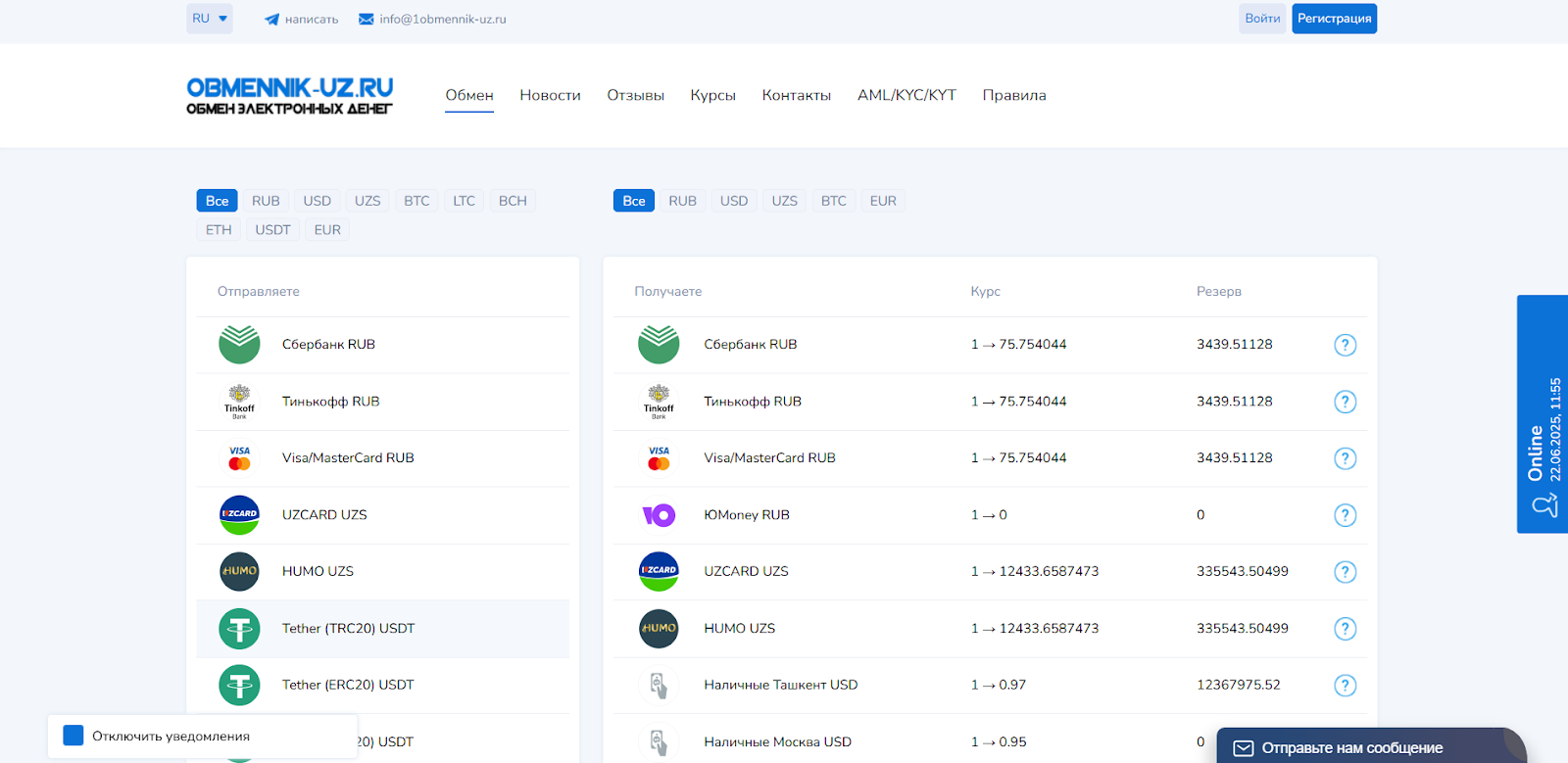Viewport: 1568px width, 763px height.
Task: Click the 12367975.52 reserve value
Action: (1238, 686)
